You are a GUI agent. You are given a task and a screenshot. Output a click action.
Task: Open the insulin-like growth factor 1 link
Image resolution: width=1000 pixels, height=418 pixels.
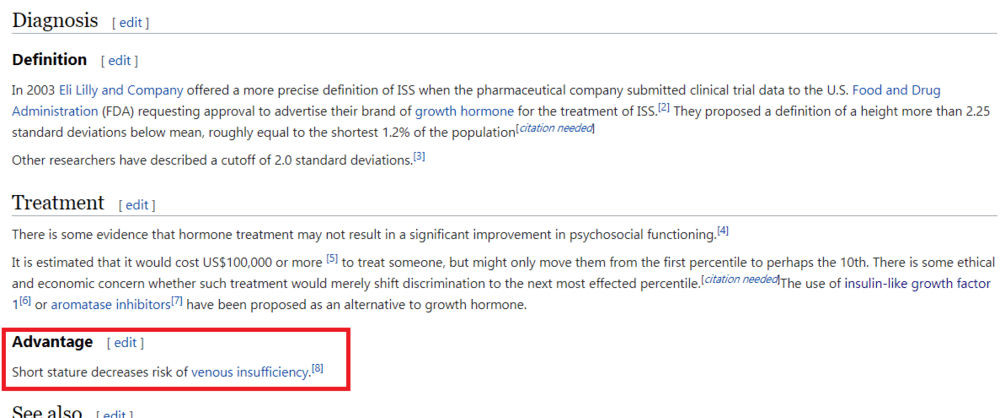(918, 283)
